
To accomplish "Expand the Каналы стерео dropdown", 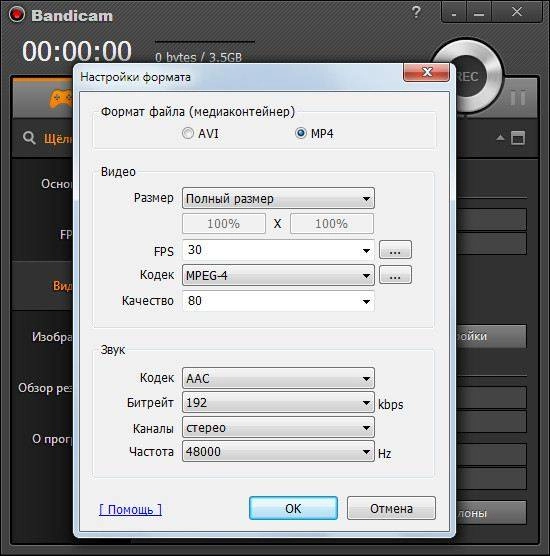I will [278, 428].
